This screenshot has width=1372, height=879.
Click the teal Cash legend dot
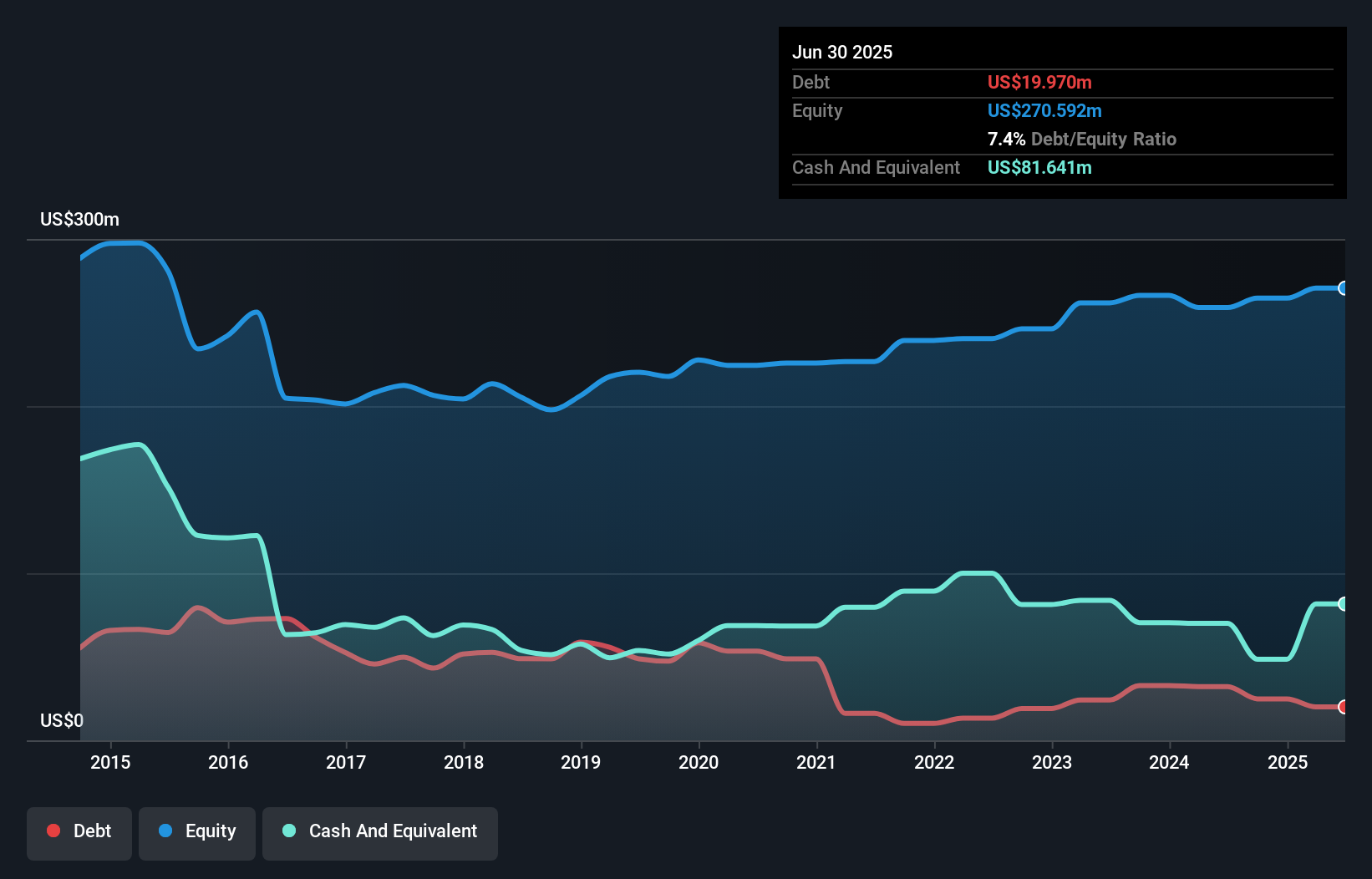pos(289,831)
